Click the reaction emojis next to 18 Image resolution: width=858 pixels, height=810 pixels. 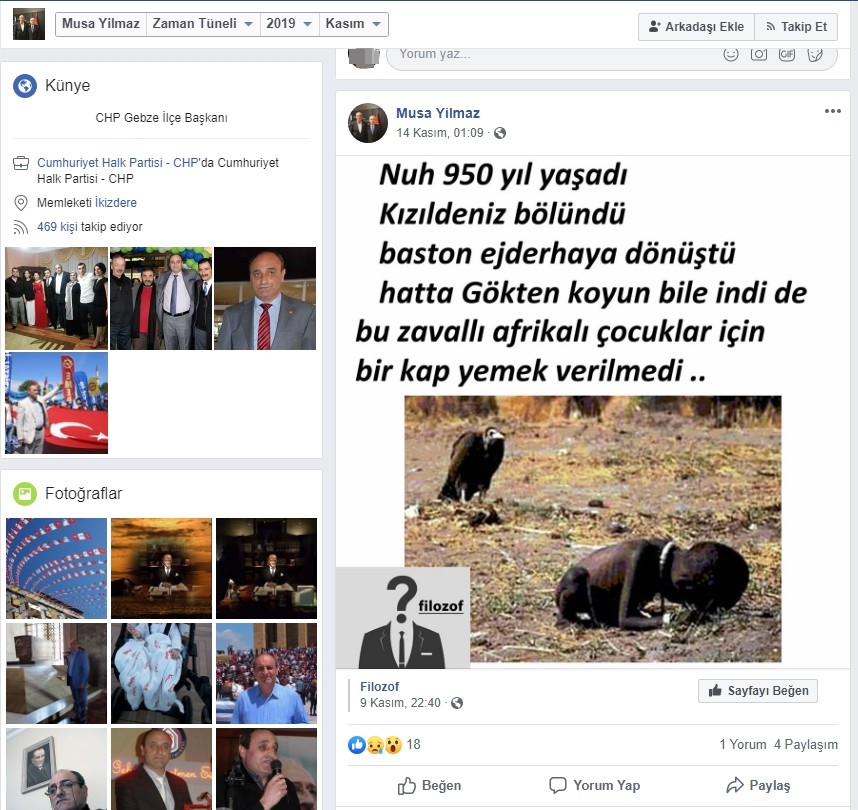(x=374, y=744)
